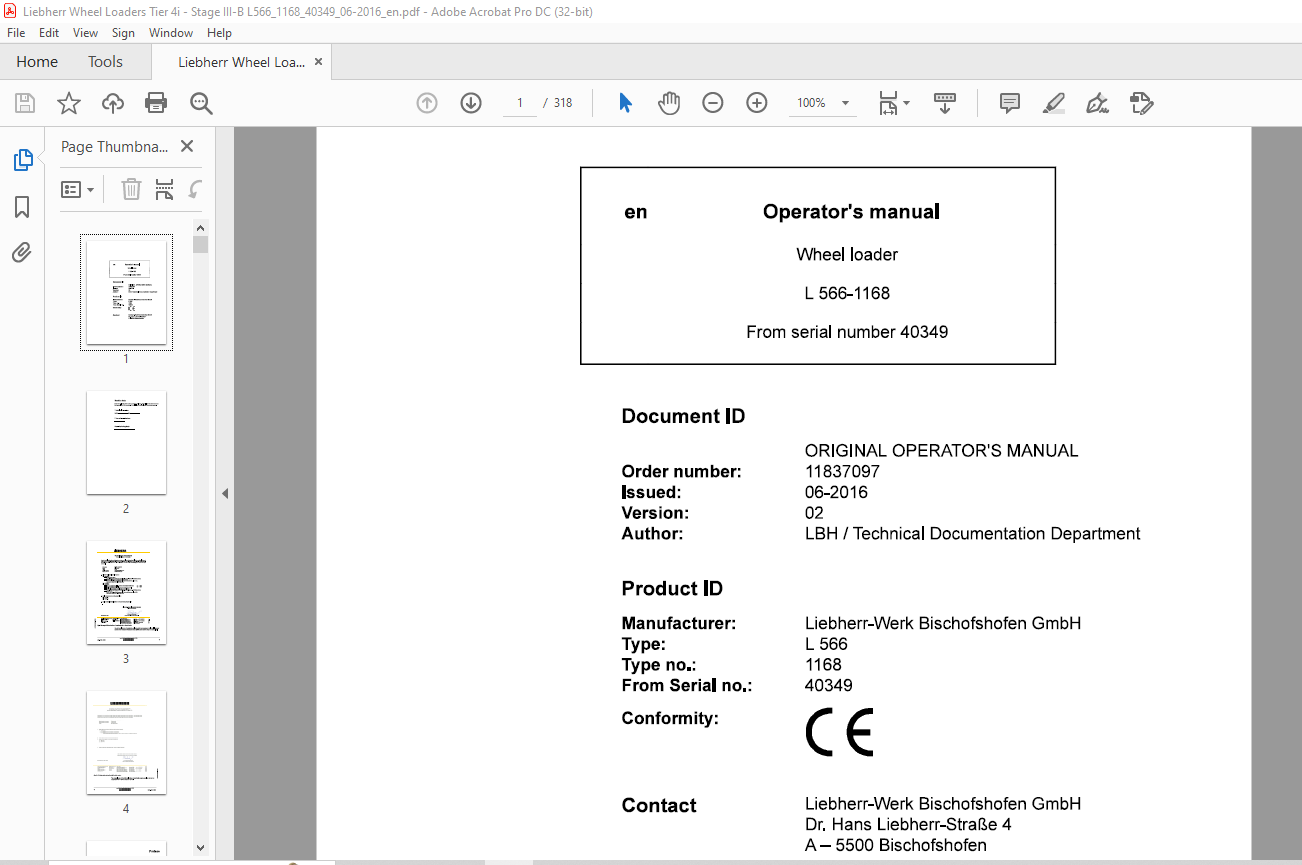Click the delete pages trash icon

(x=131, y=189)
